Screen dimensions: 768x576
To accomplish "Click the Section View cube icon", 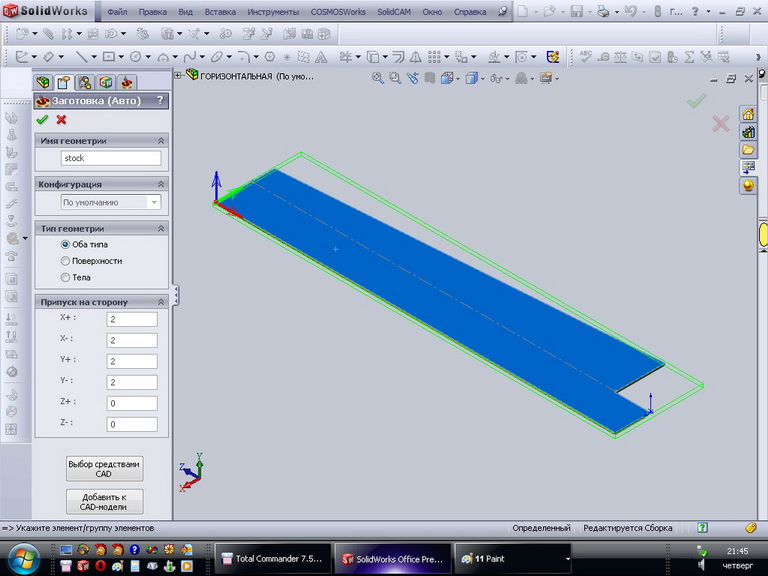I will (x=430, y=78).
